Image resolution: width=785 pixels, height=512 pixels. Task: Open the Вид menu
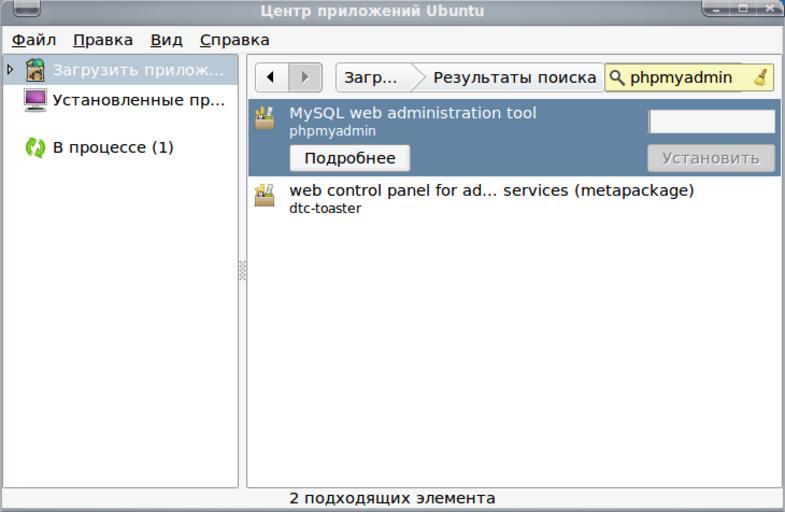[x=166, y=40]
